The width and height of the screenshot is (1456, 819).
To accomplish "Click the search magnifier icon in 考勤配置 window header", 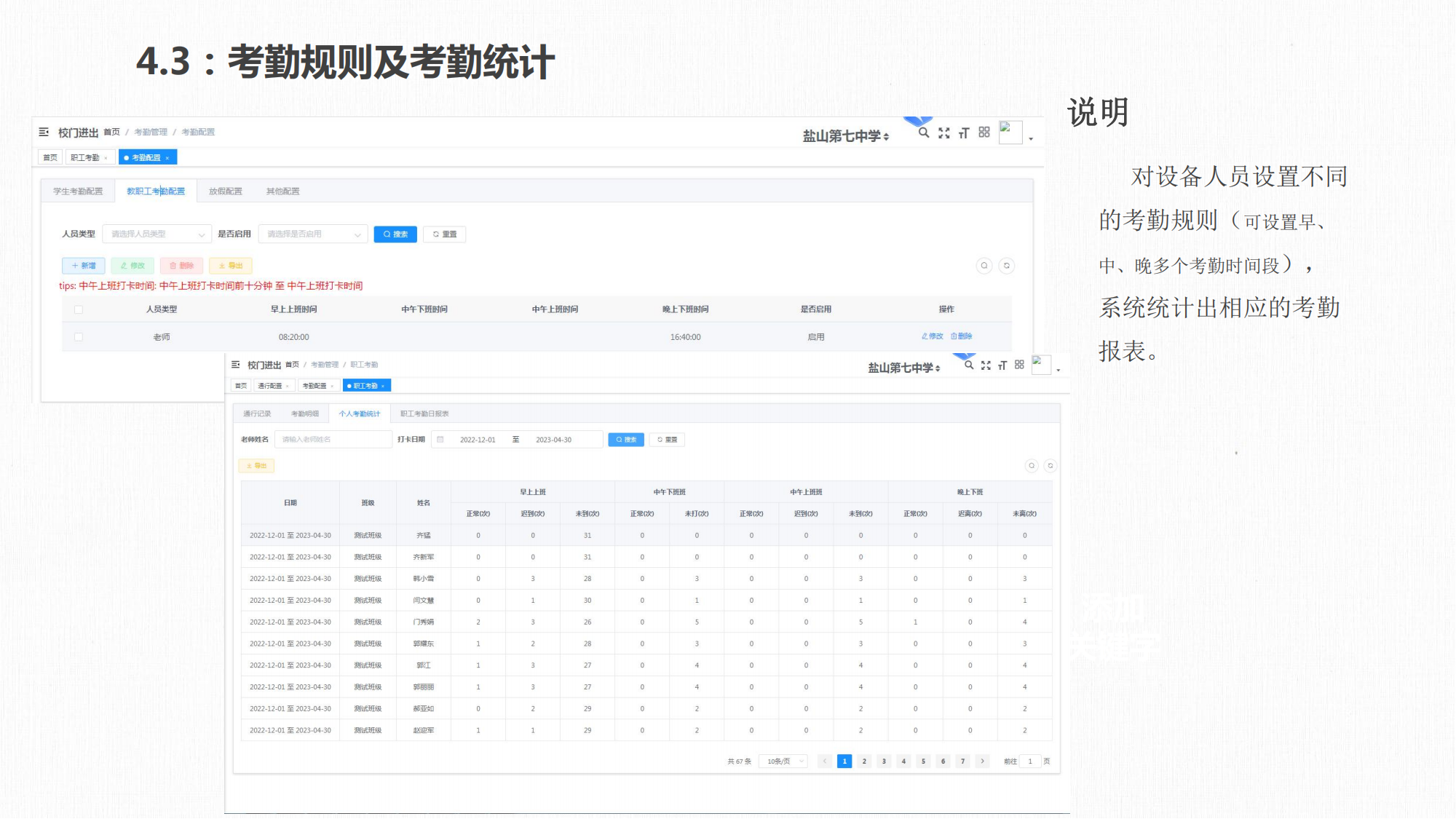I will (x=924, y=132).
